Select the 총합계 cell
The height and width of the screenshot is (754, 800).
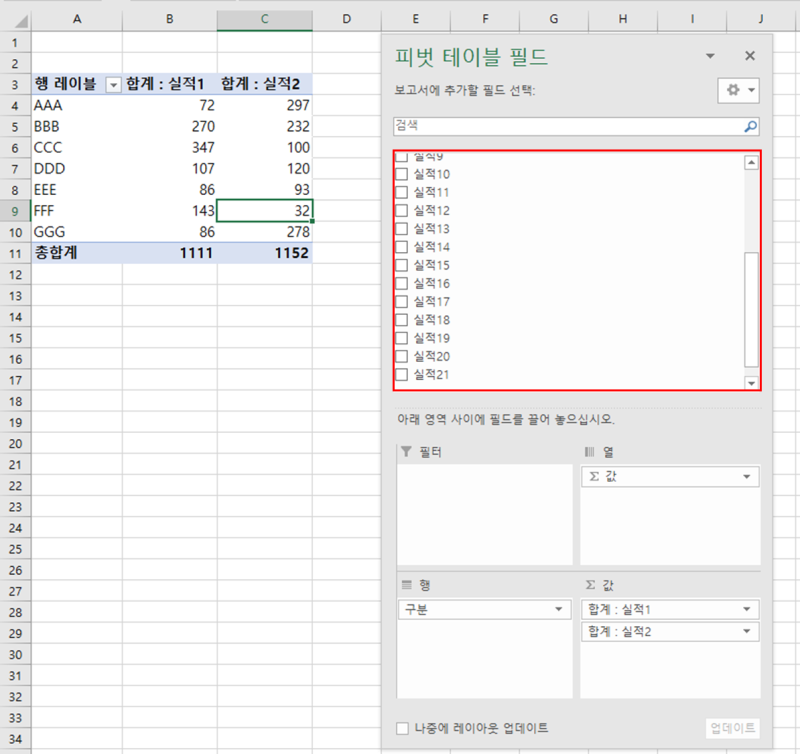click(x=77, y=253)
